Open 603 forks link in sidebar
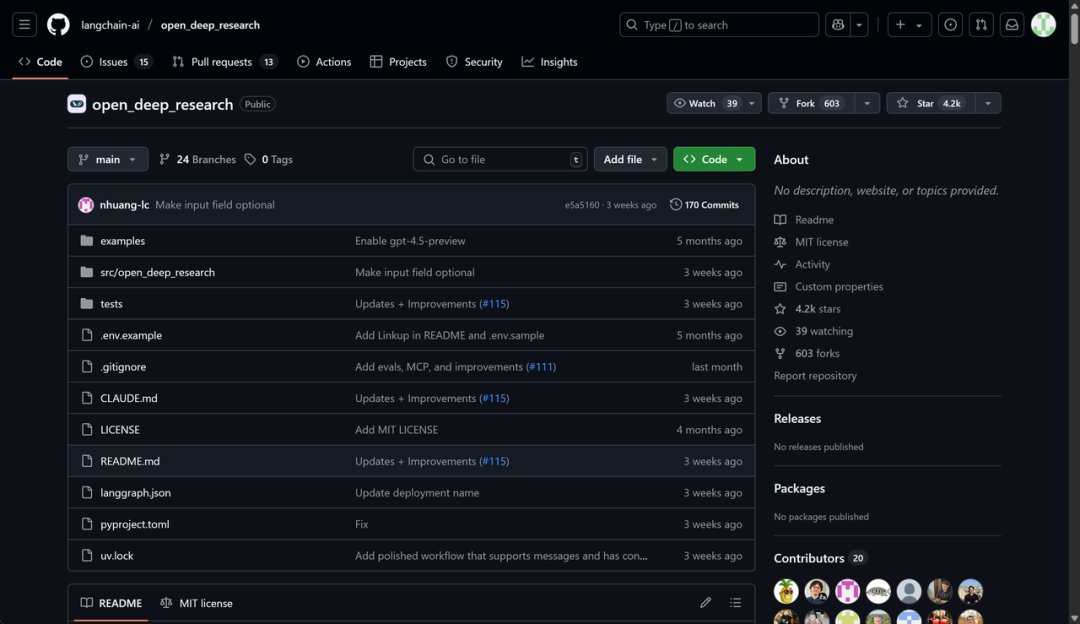1080x624 pixels. [817, 353]
